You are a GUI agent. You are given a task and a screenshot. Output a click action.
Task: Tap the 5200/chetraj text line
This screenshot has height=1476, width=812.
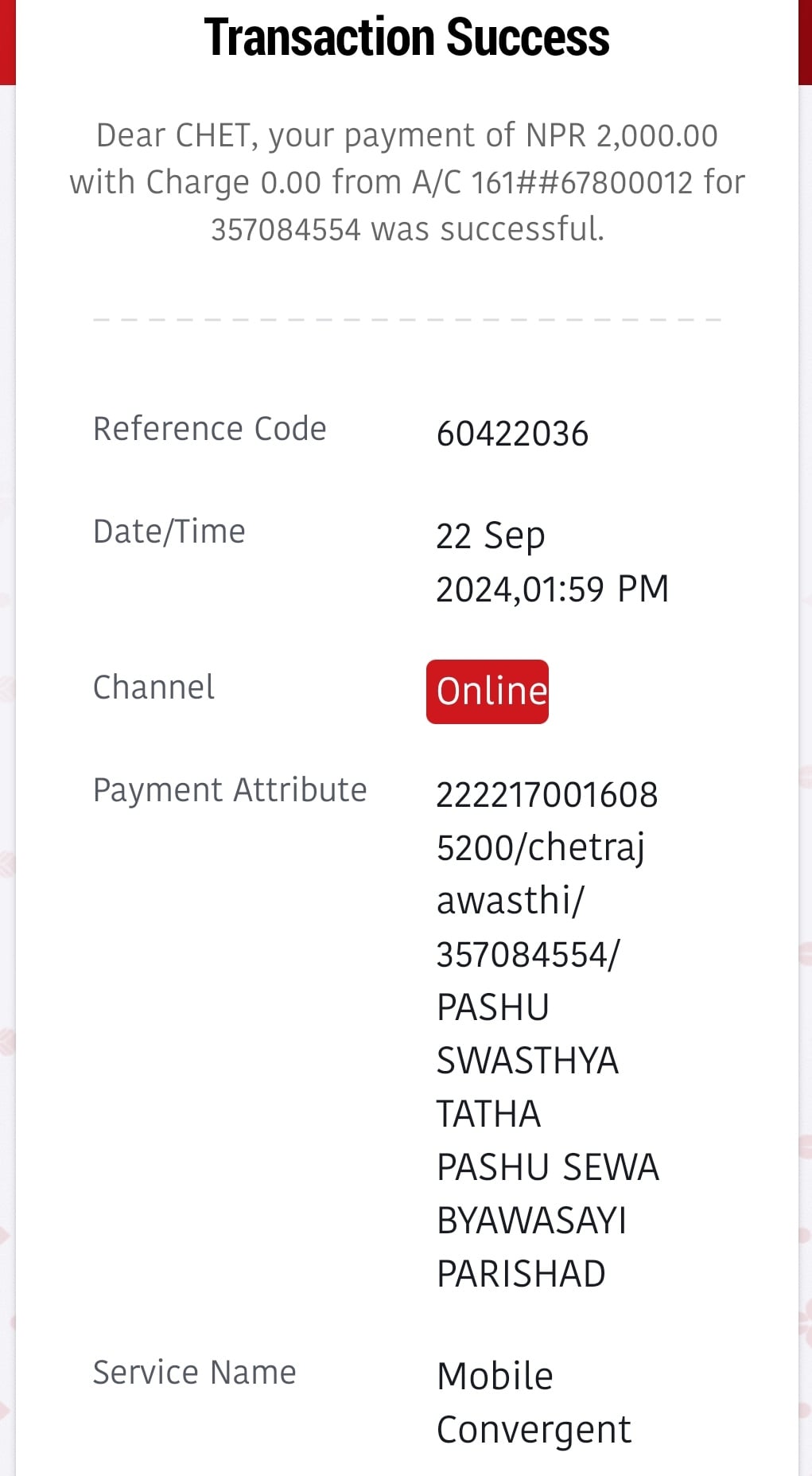click(x=541, y=848)
